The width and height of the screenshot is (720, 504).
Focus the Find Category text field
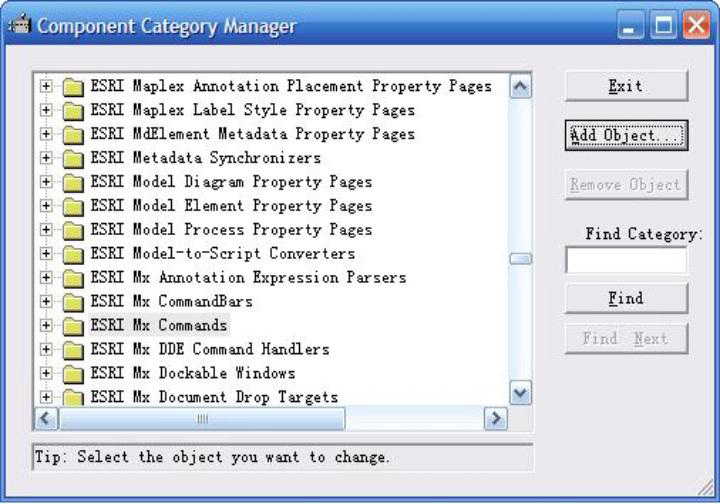tap(626, 260)
